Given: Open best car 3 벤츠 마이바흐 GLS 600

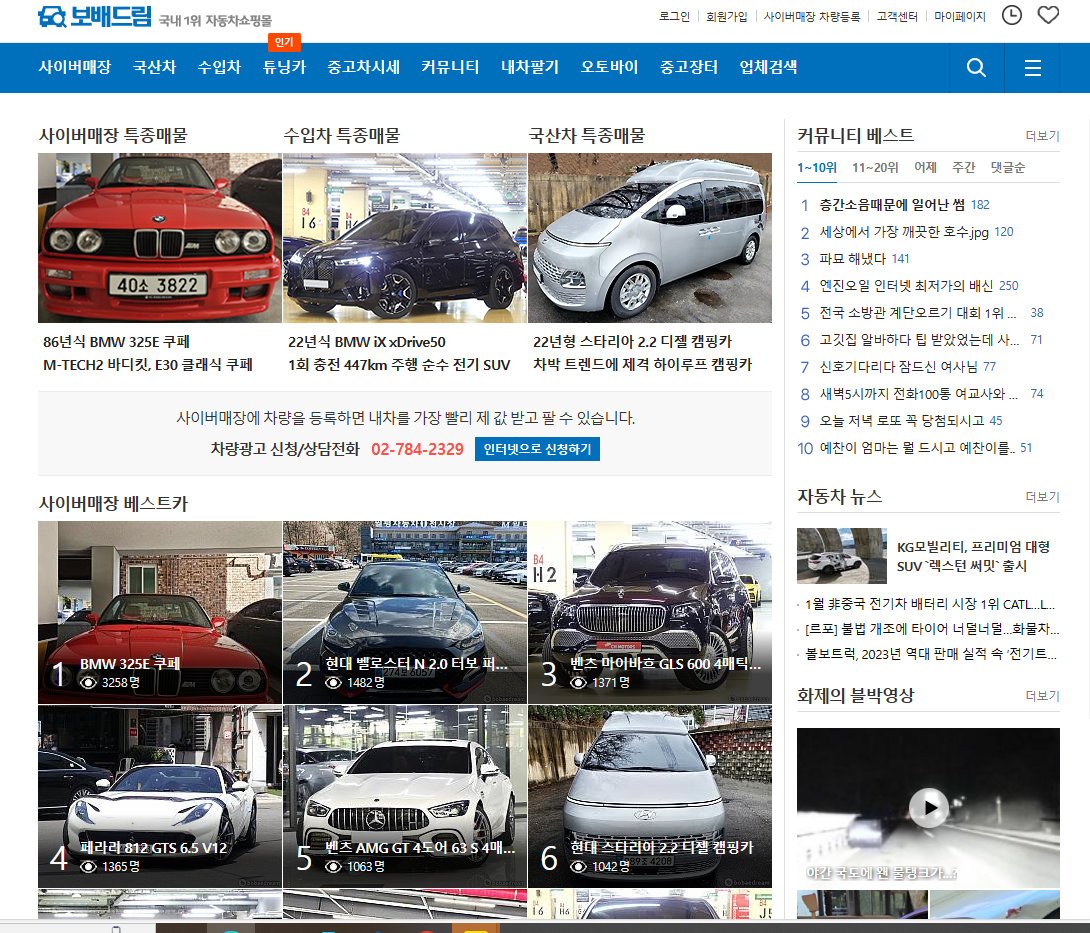Looking at the screenshot, I should point(650,612).
